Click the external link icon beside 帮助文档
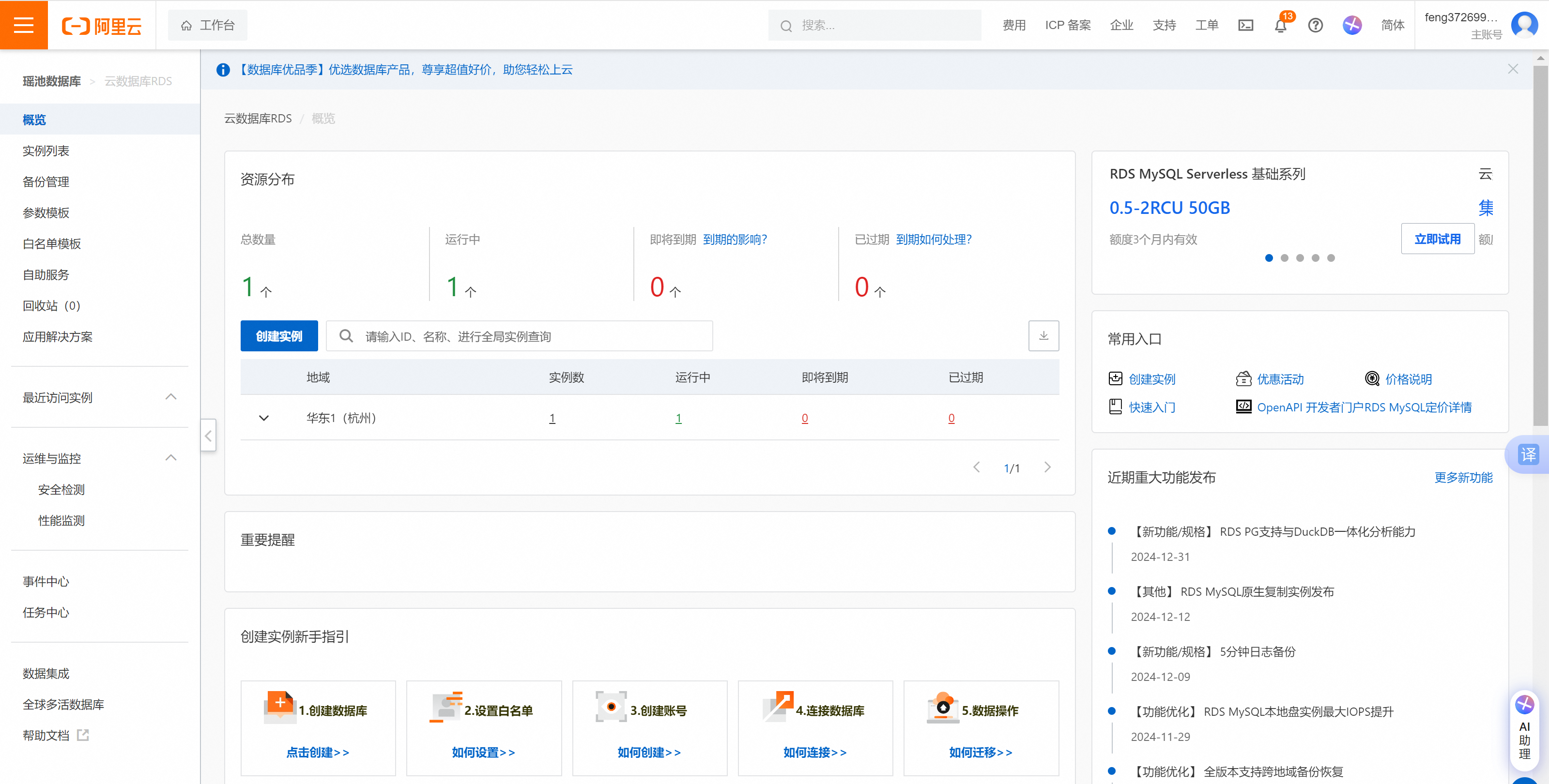This screenshot has width=1549, height=784. coord(83,735)
